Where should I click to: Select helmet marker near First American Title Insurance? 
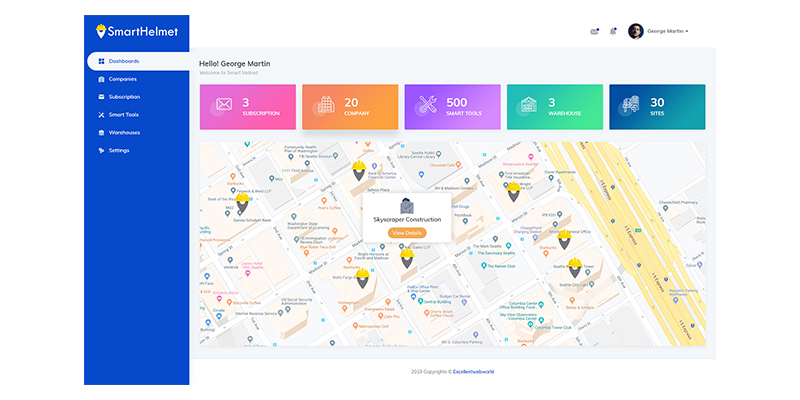click(513, 192)
